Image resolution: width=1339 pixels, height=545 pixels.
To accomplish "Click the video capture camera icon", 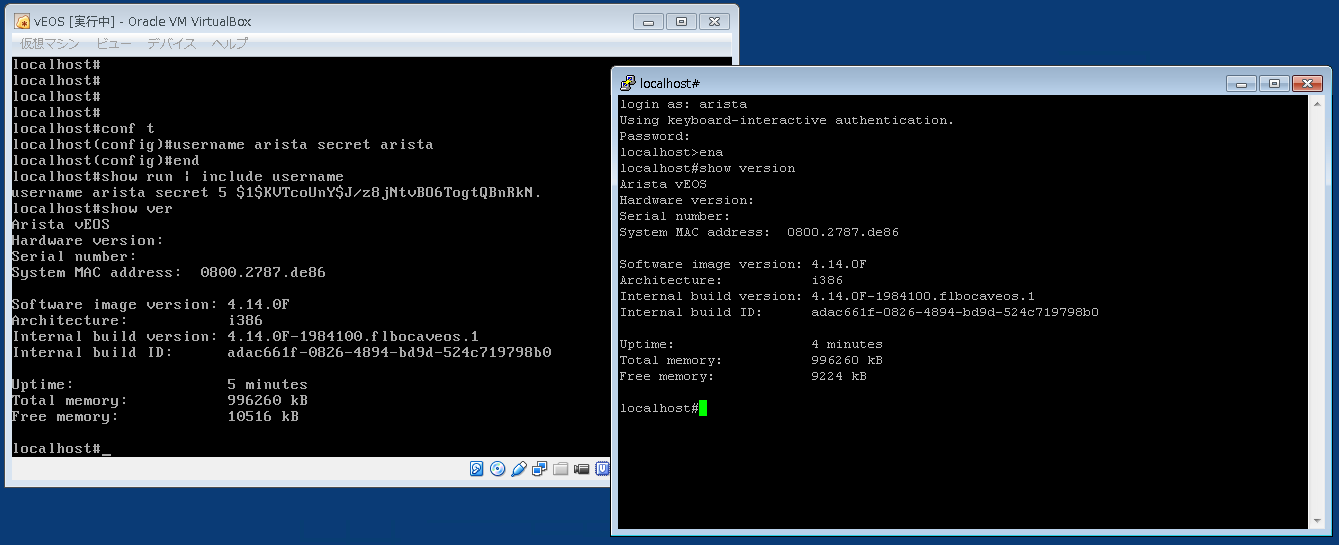I will click(x=581, y=468).
